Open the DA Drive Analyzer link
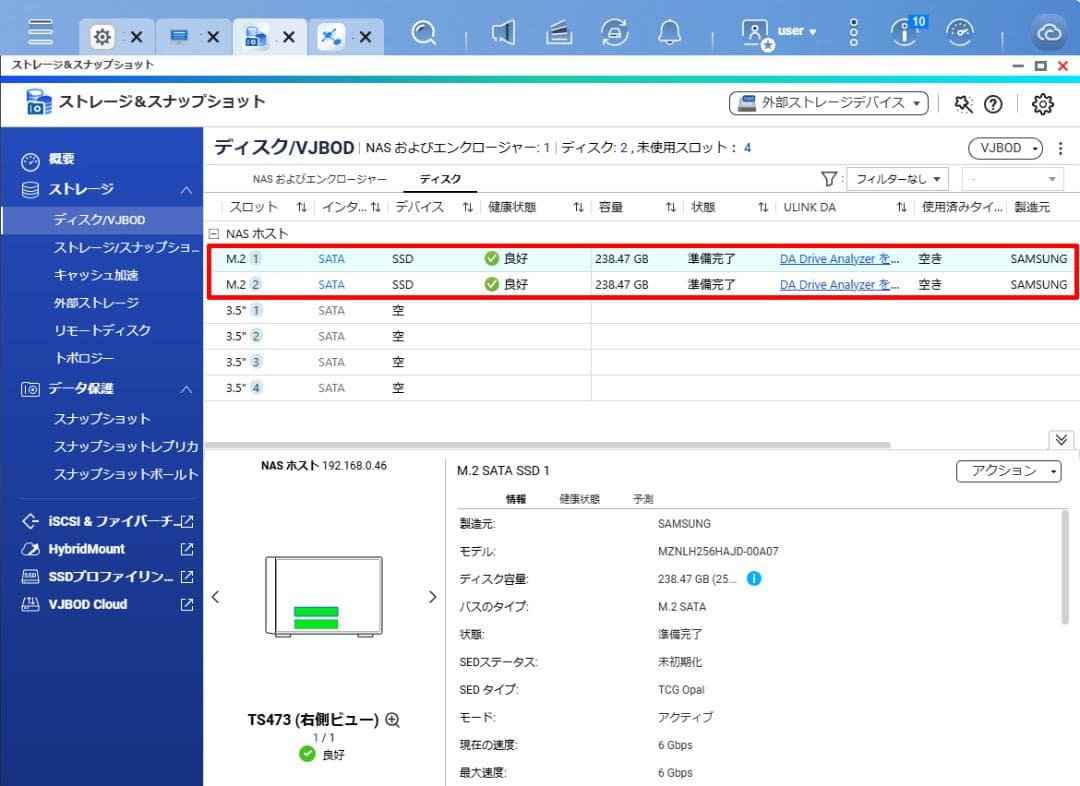 (838, 258)
